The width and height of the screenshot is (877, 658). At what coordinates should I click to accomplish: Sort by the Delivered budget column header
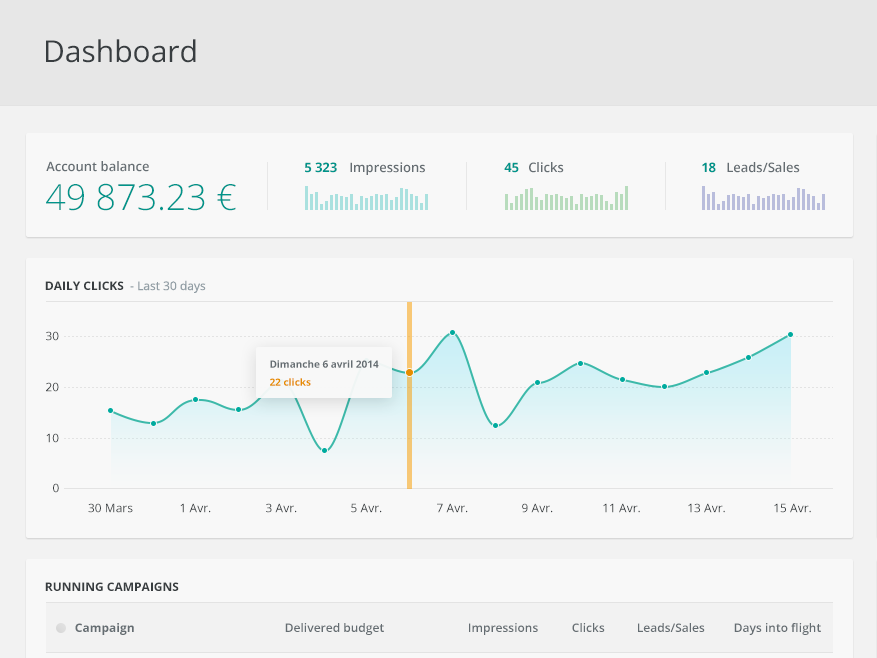click(x=334, y=628)
